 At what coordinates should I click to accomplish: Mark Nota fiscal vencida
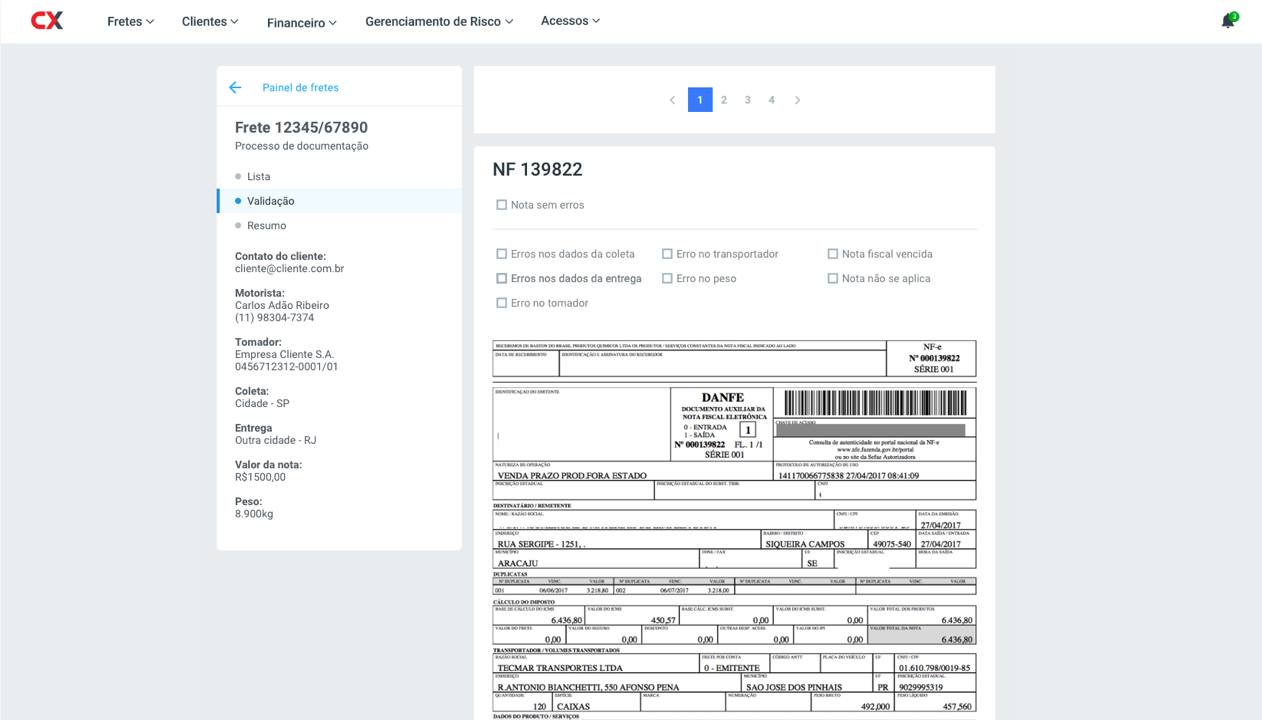click(832, 253)
